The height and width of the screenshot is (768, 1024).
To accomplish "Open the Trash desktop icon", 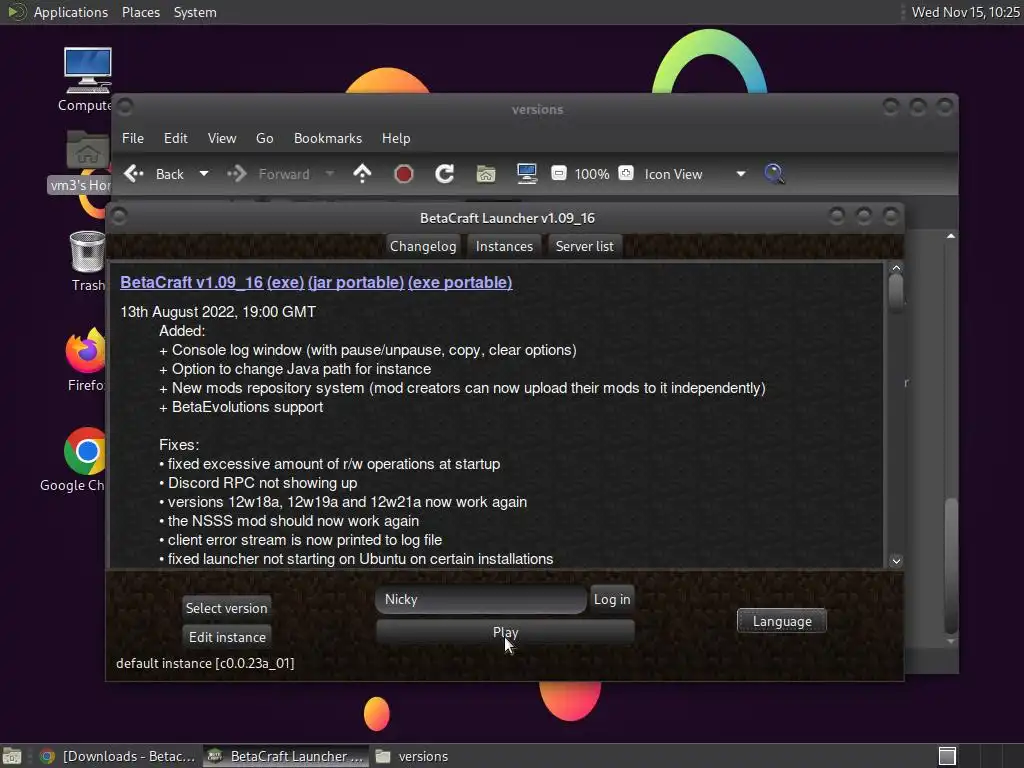I will click(88, 261).
